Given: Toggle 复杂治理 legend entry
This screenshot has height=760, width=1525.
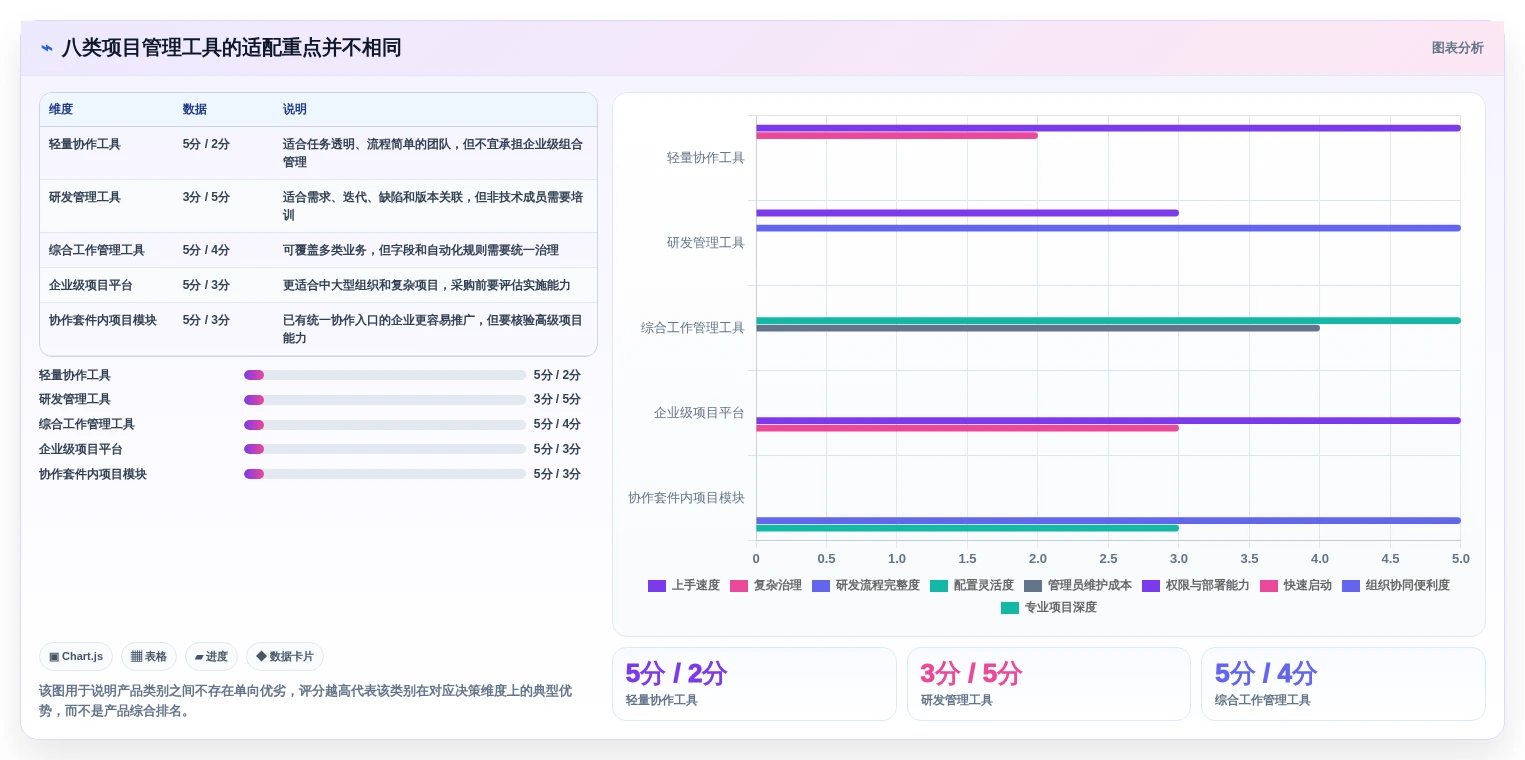Looking at the screenshot, I should click(x=766, y=586).
